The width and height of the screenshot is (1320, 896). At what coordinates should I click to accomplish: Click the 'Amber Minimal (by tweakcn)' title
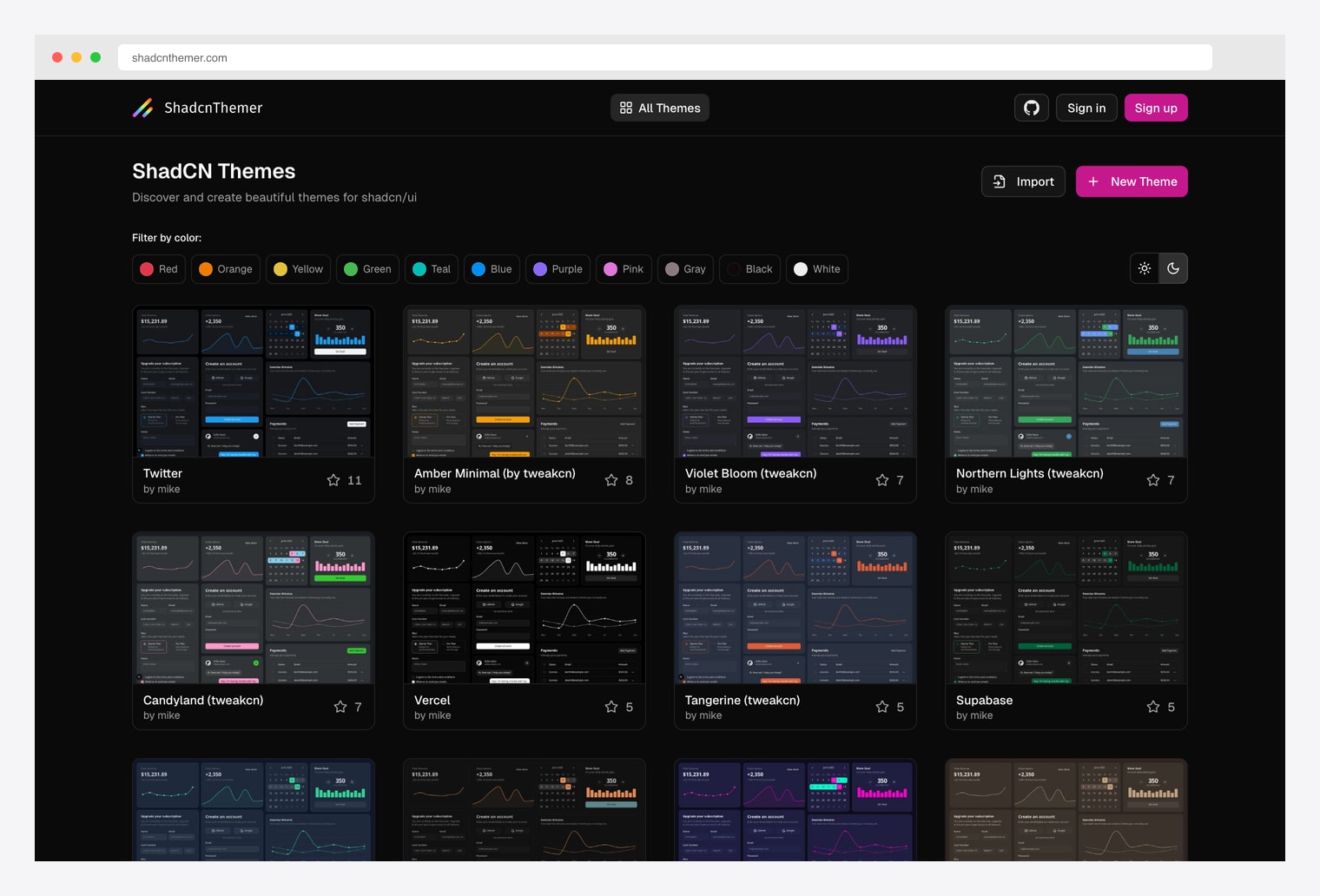(495, 473)
